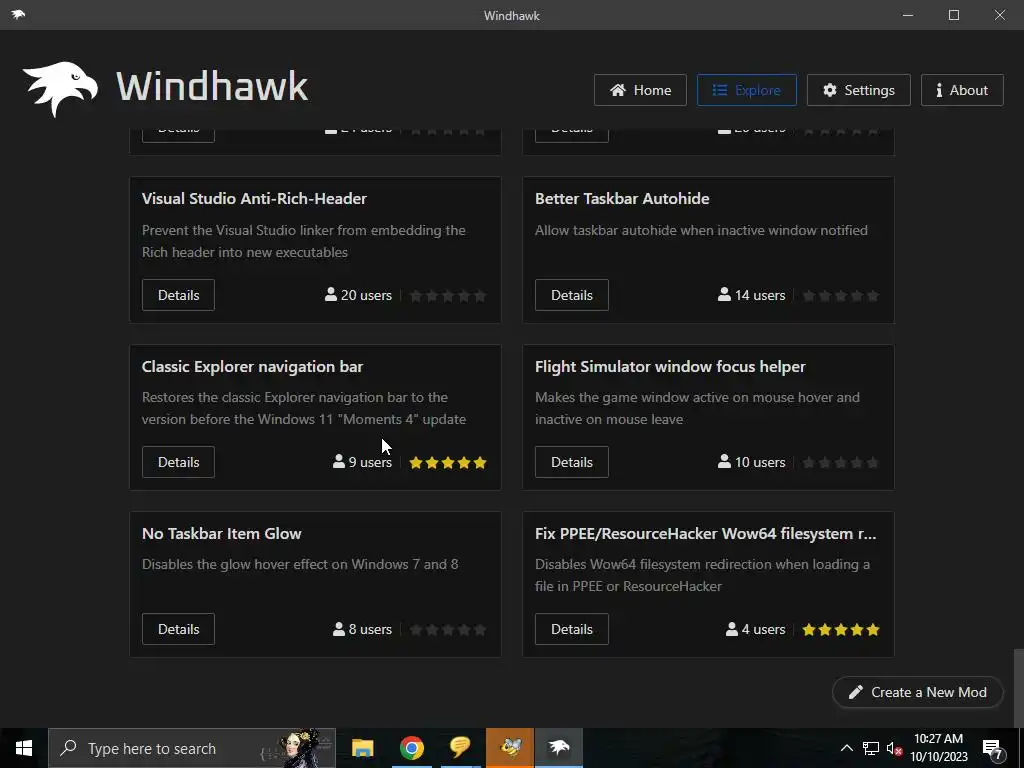Open File Explorer from the taskbar
Screen dimensions: 1024x768
coord(362,748)
